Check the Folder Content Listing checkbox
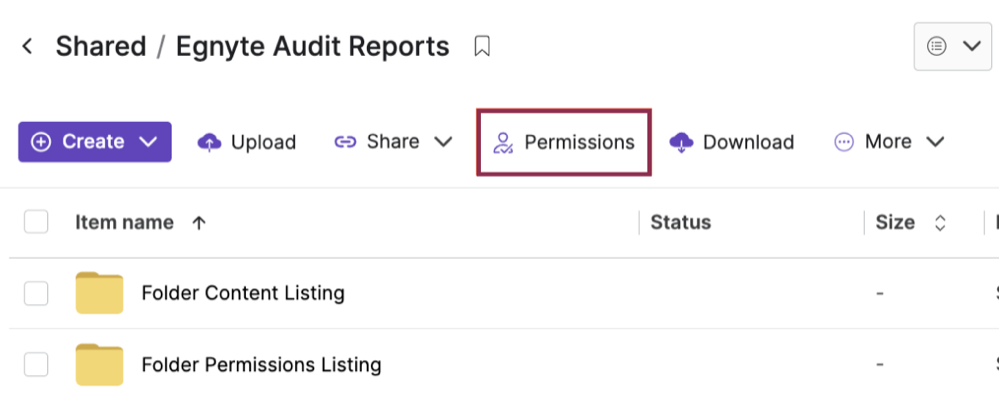The width and height of the screenshot is (999, 400). [36, 294]
